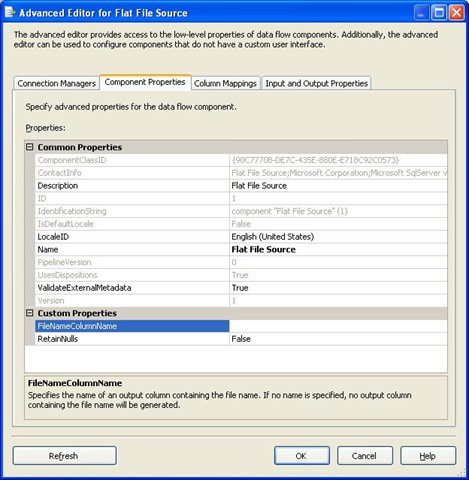Image resolution: width=469 pixels, height=480 pixels.
Task: Click the Refresh button
Action: [65, 456]
